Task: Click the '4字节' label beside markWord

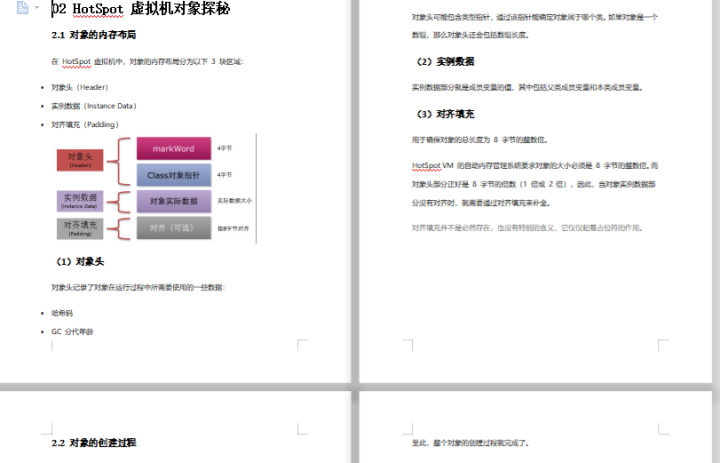Action: pos(225,148)
